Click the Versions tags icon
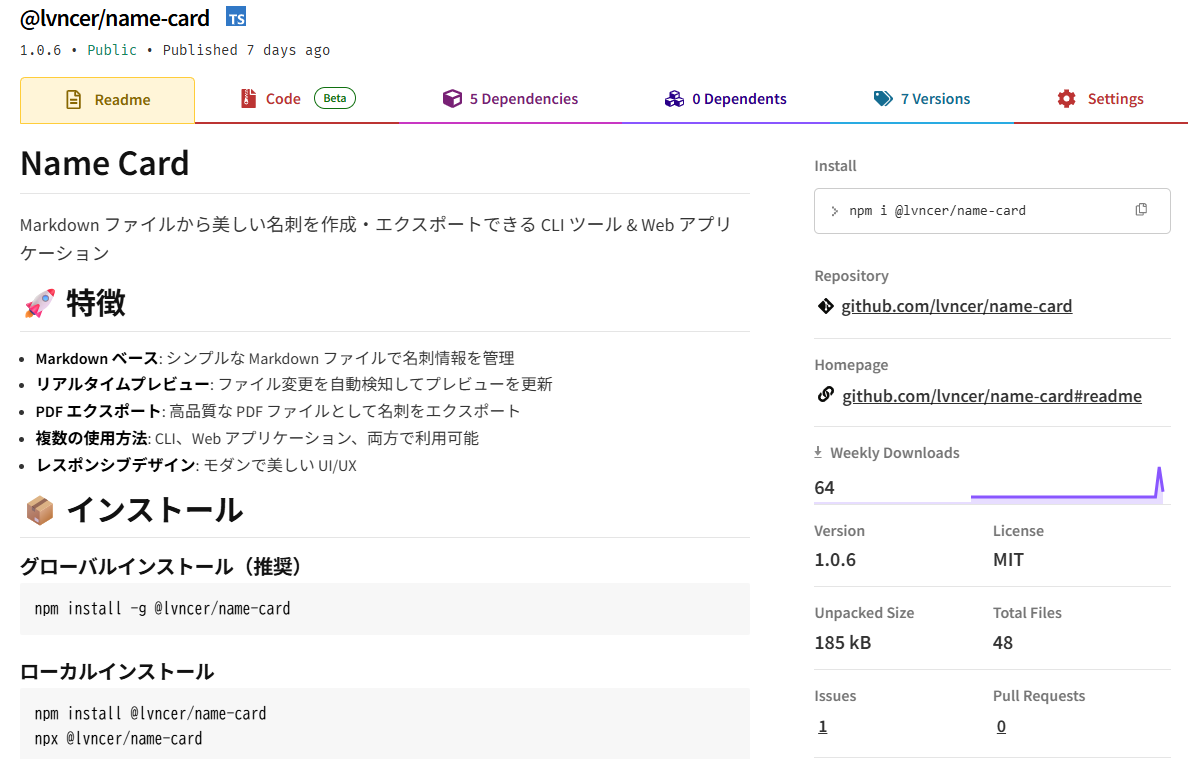The width and height of the screenshot is (1200, 759). point(883,99)
